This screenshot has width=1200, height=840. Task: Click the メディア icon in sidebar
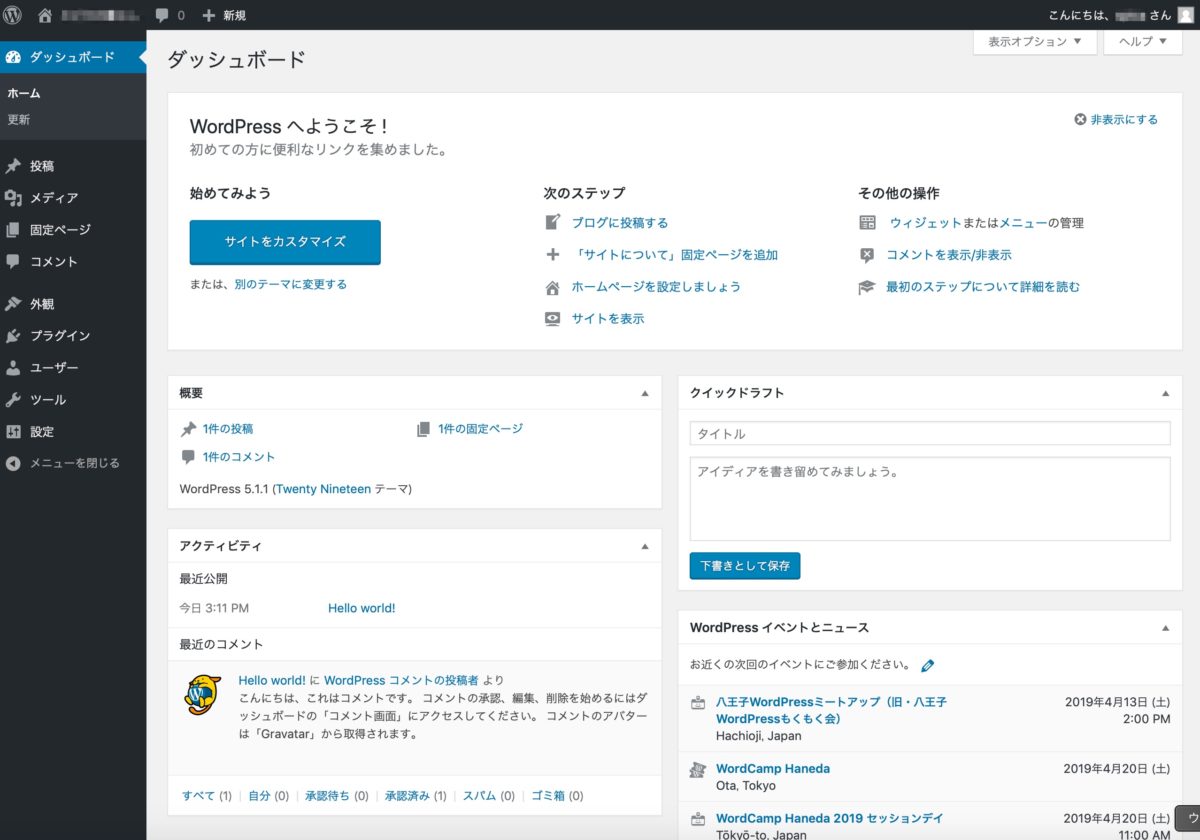pos(13,198)
